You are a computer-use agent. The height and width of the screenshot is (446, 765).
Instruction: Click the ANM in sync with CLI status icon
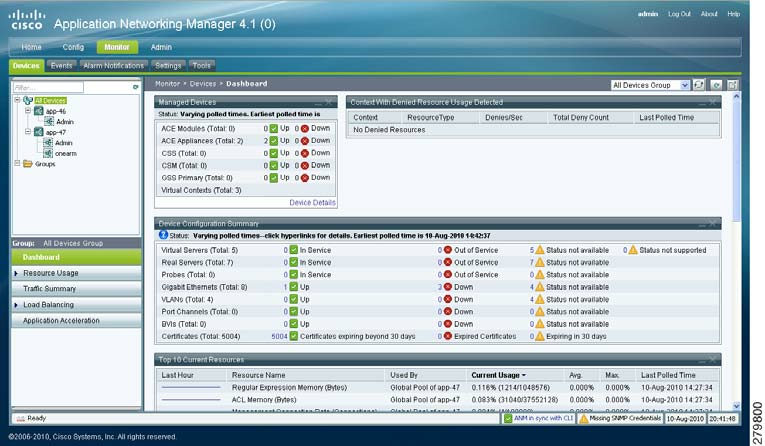click(509, 418)
